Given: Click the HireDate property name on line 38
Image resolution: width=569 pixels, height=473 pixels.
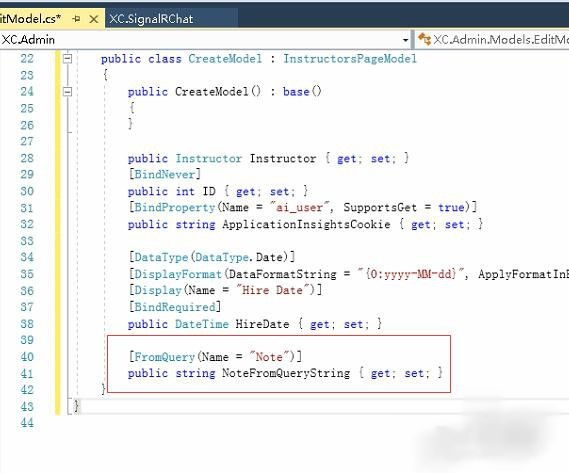Looking at the screenshot, I should [262, 323].
